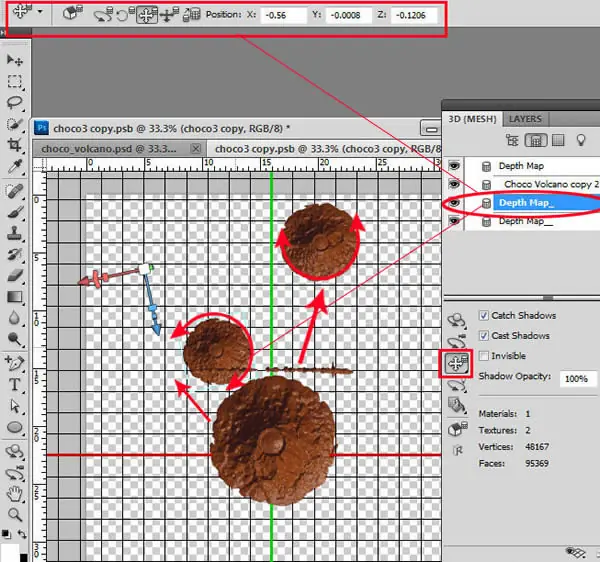The height and width of the screenshot is (562, 600).
Task: Toggle the Catch Shadows checkbox
Action: (484, 316)
